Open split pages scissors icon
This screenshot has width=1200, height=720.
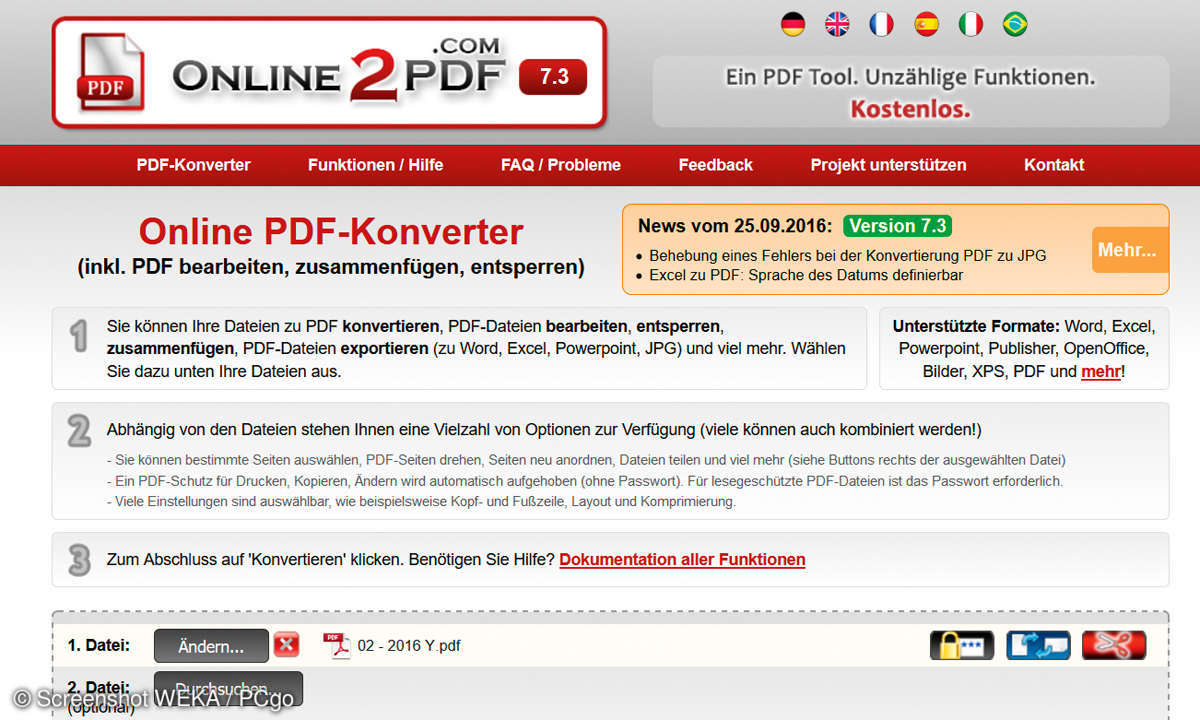[x=1114, y=645]
